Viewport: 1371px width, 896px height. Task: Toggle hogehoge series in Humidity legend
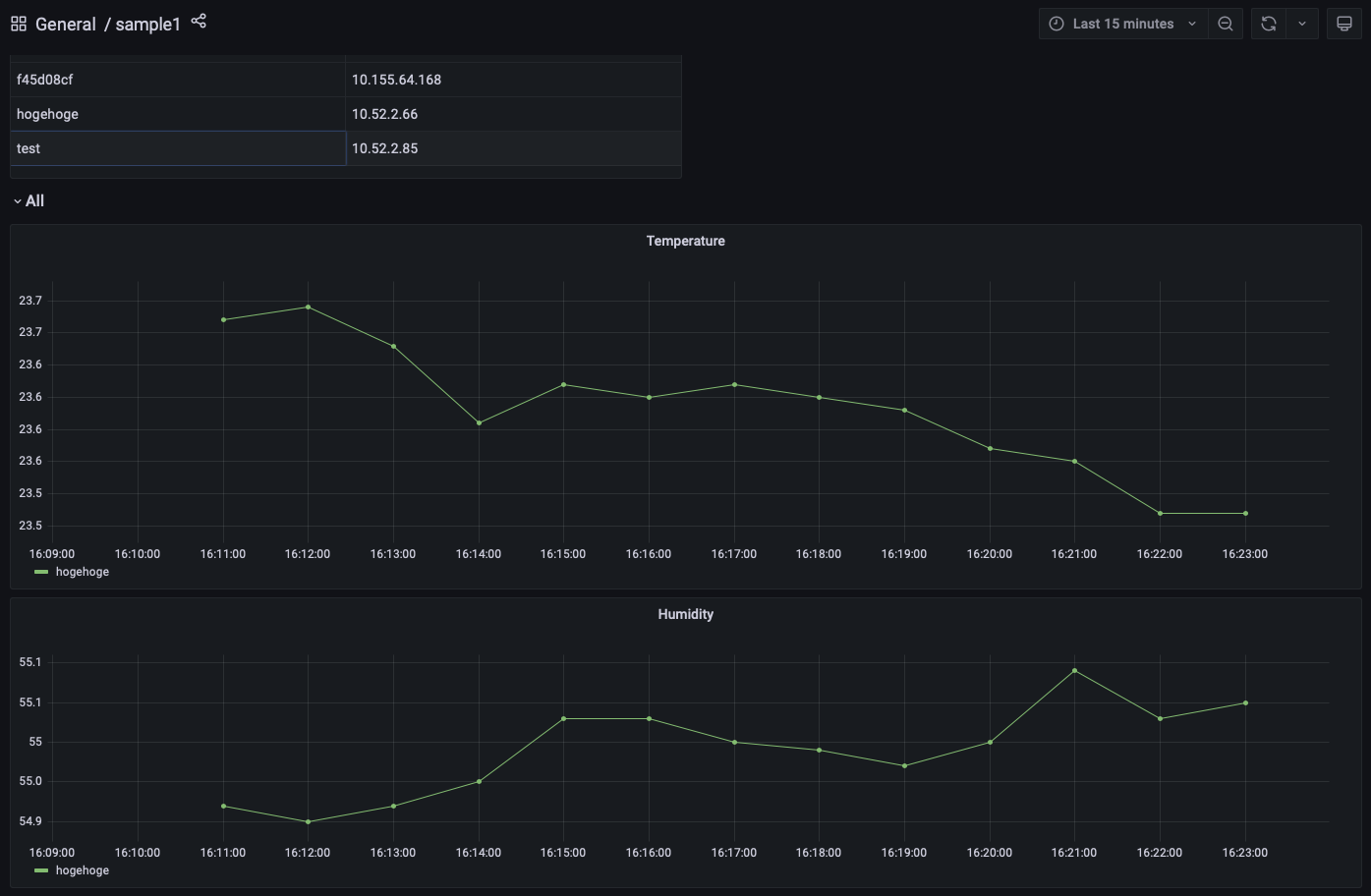[x=83, y=870]
